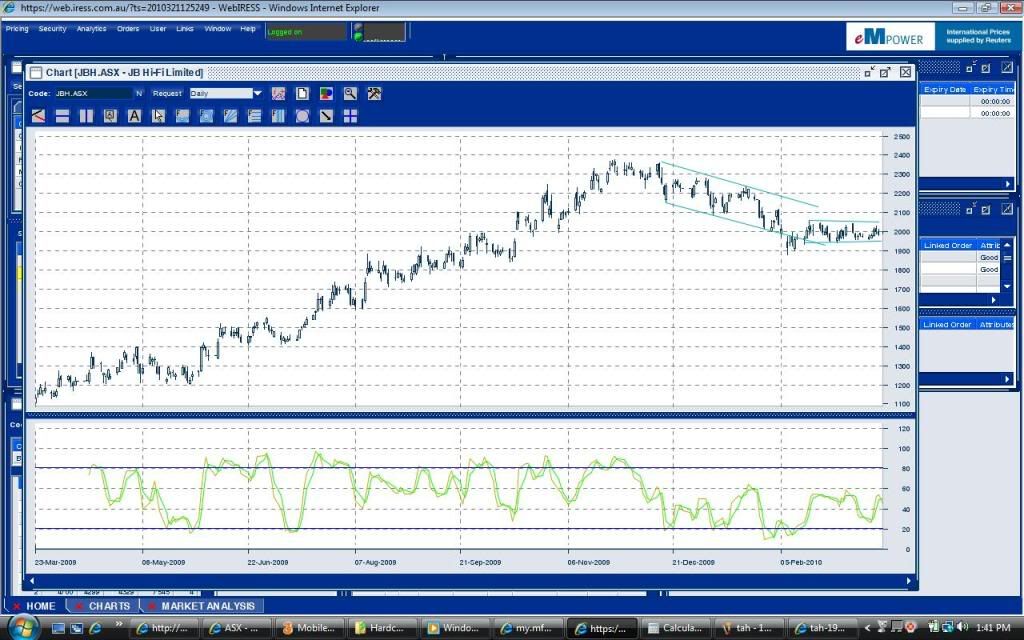
Task: Click the four-square grid tool icon
Action: 350,116
